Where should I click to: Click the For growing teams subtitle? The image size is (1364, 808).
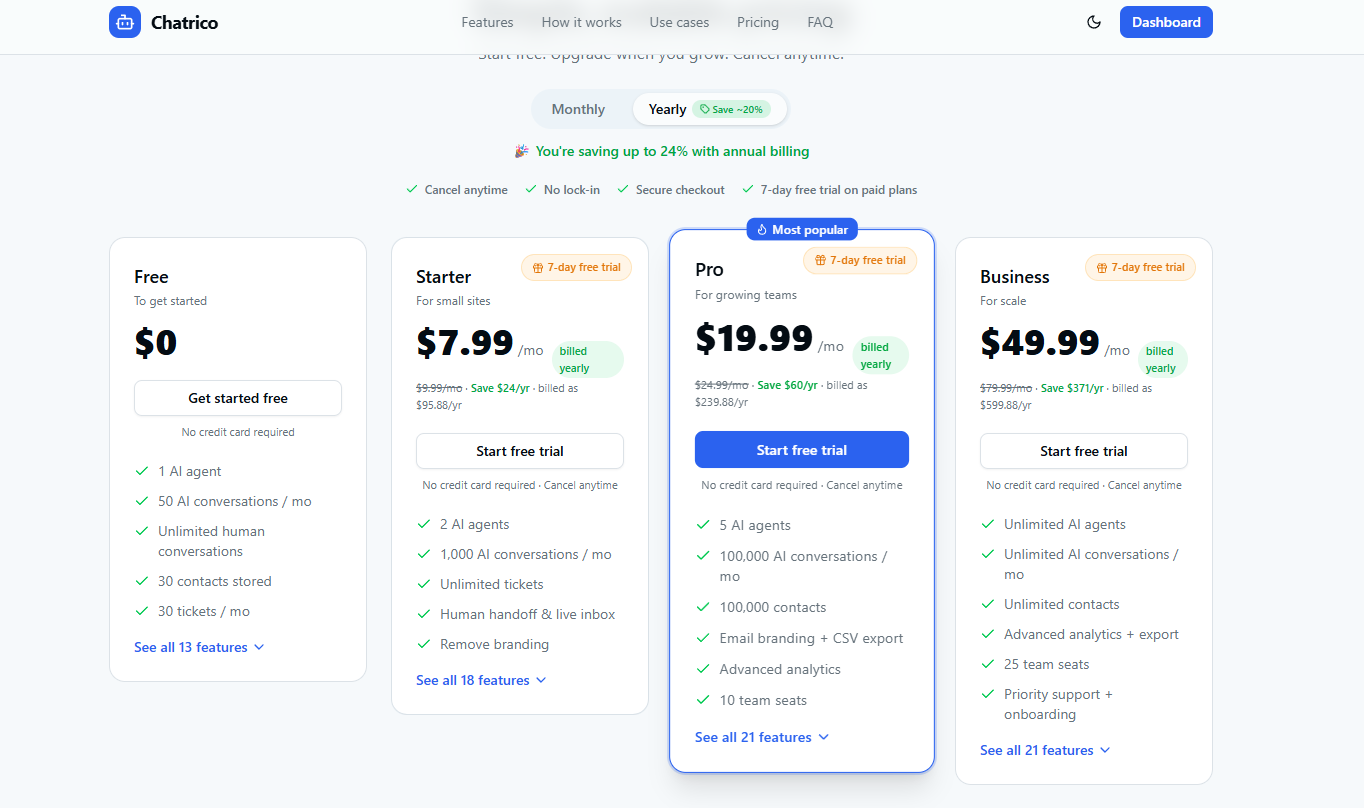(x=746, y=295)
